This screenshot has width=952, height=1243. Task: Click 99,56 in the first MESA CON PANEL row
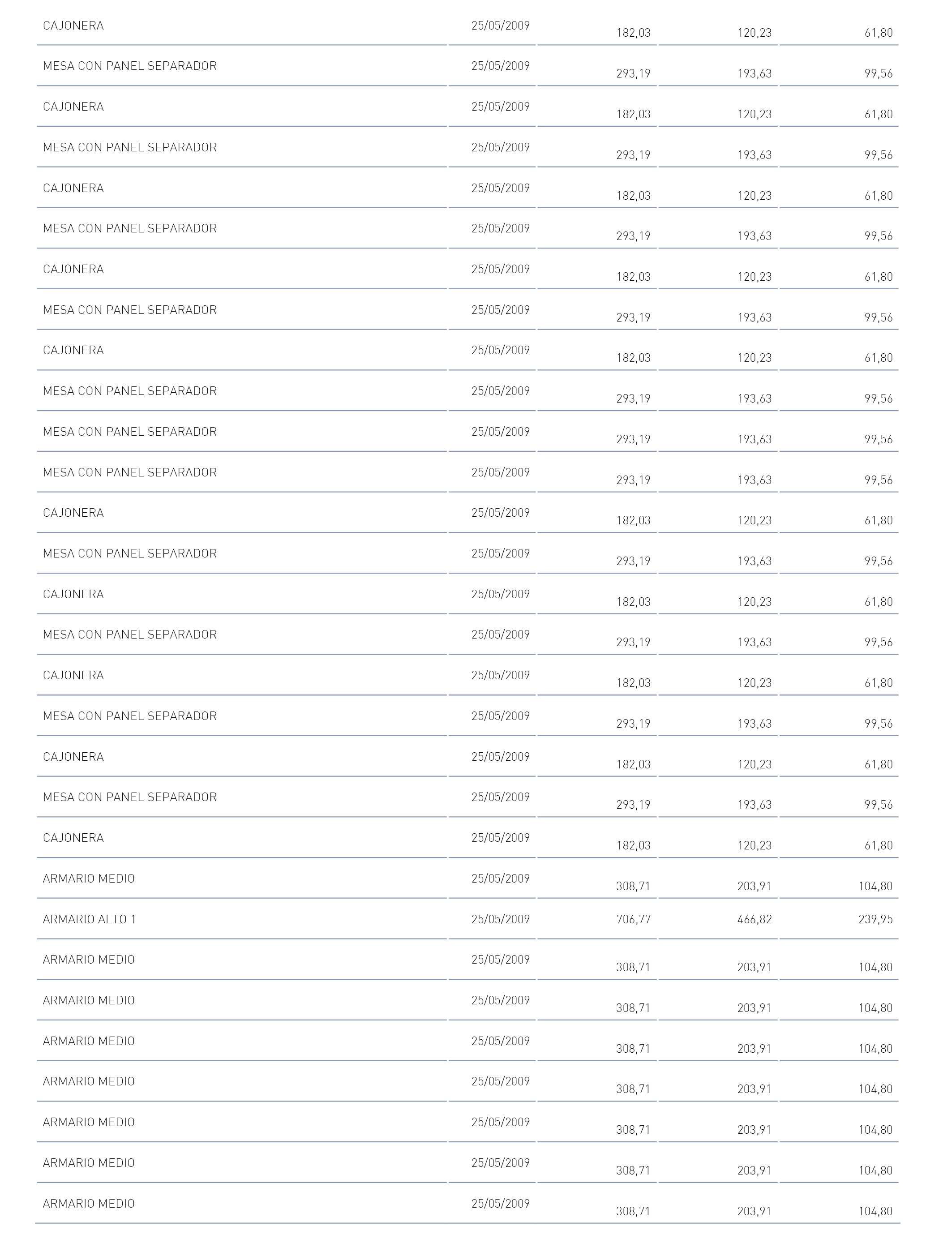[878, 73]
